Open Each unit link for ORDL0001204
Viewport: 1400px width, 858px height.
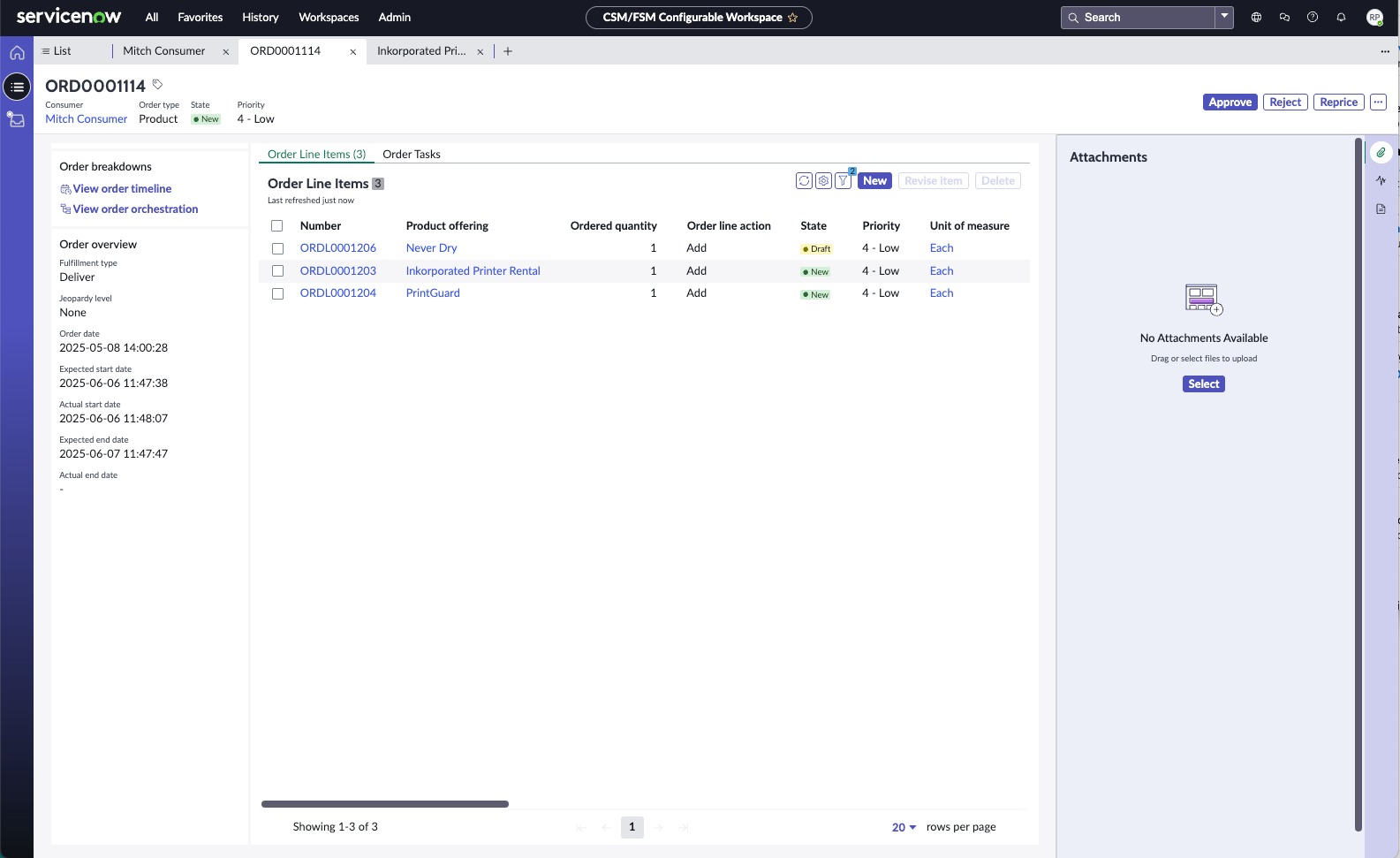coord(942,293)
